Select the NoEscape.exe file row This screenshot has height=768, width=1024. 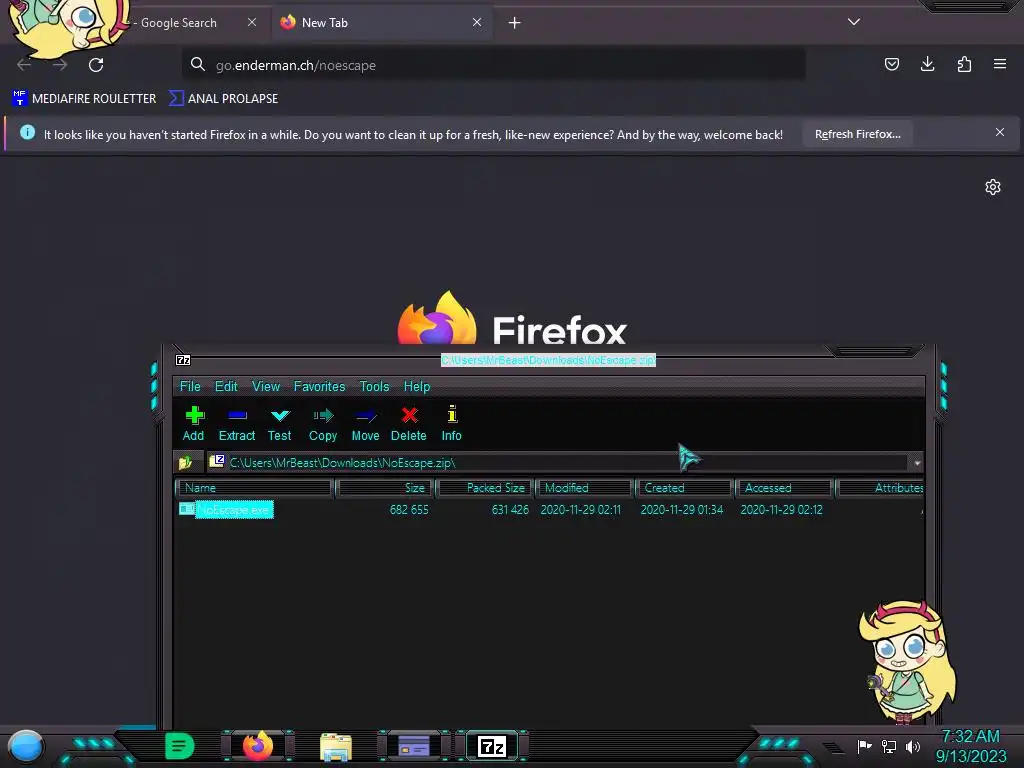click(549, 509)
